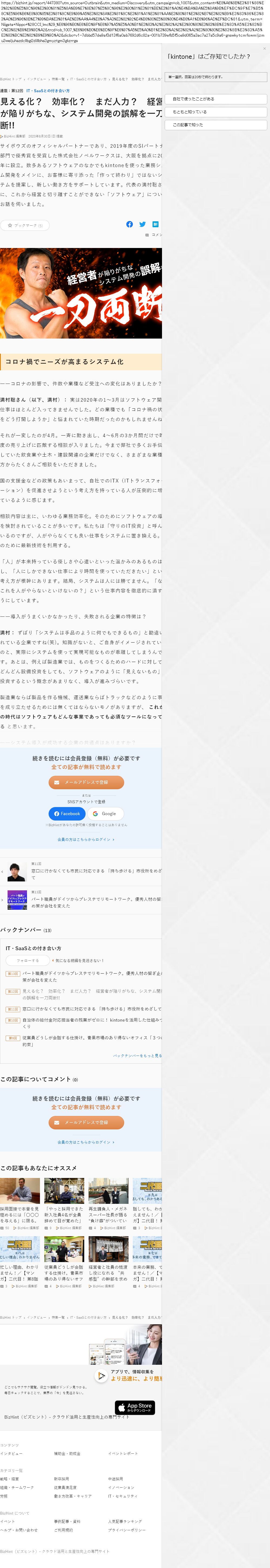This screenshot has height=1568, width=270.
Task: Share article via Facebook icon
Action: point(129,224)
